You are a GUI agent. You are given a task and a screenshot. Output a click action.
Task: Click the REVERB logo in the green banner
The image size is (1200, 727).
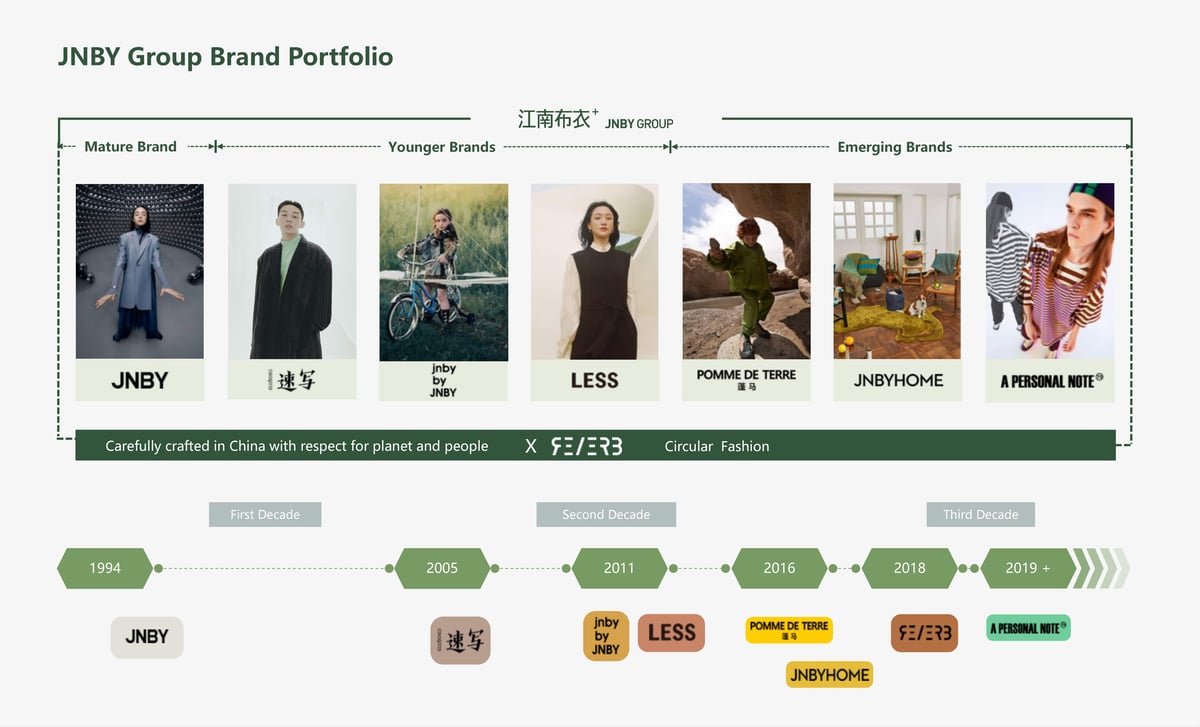click(x=587, y=446)
